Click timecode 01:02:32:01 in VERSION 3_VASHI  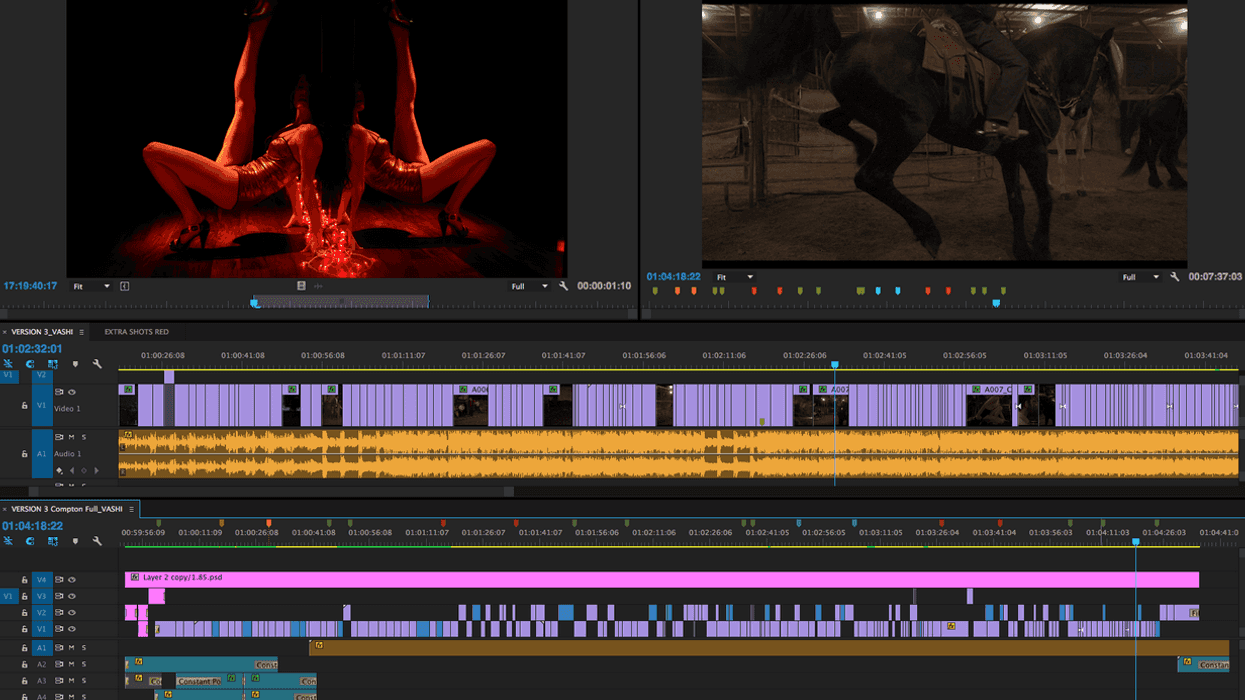point(32,349)
